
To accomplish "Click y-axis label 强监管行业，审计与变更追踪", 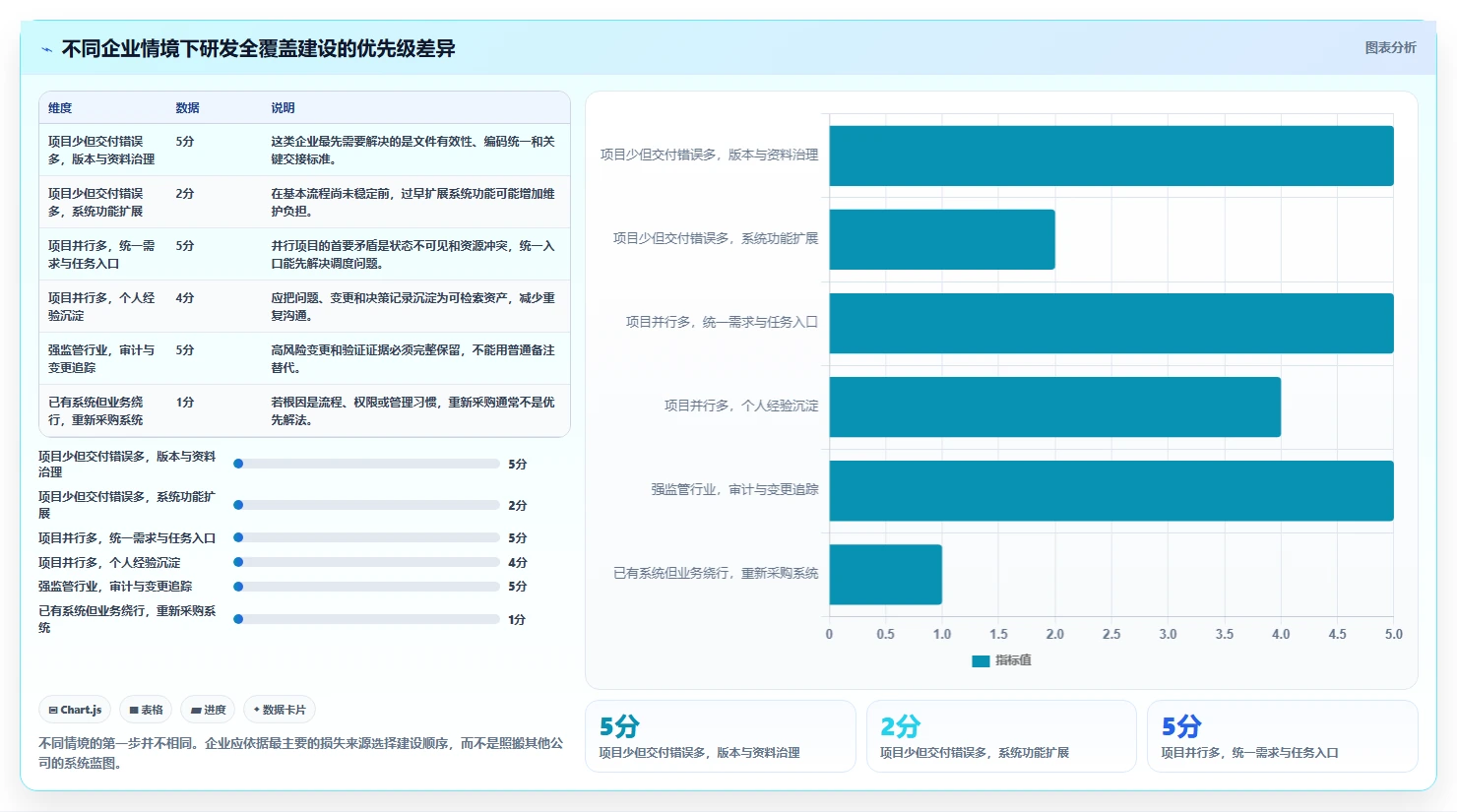I will pos(734,489).
